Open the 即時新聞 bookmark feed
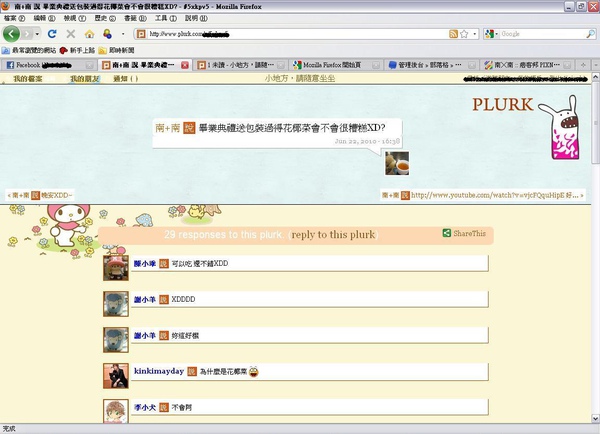Viewport: 600px width, 434px height. pos(117,50)
